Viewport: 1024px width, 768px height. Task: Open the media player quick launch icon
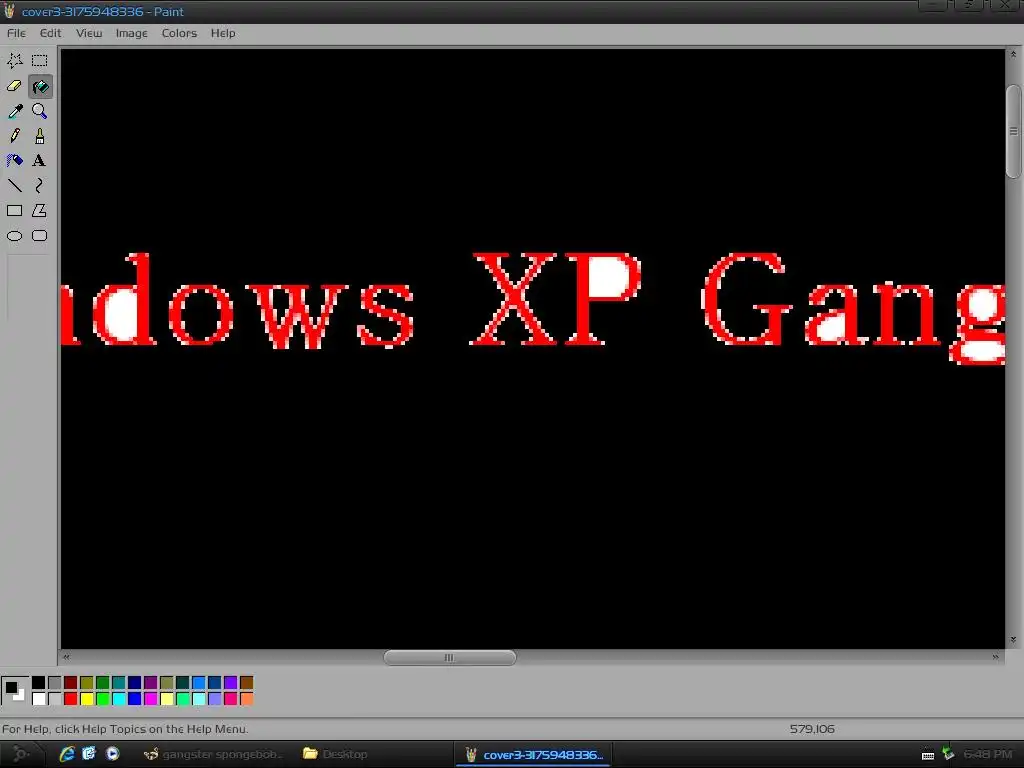[112, 754]
